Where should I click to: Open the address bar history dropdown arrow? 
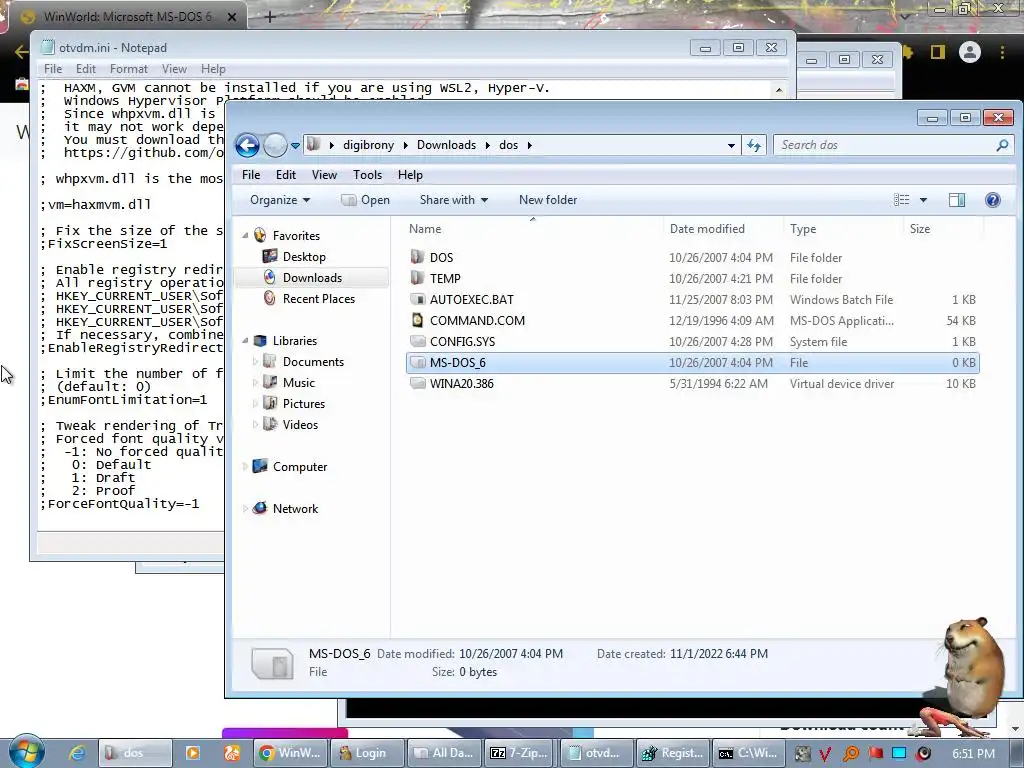pyautogui.click(x=731, y=145)
